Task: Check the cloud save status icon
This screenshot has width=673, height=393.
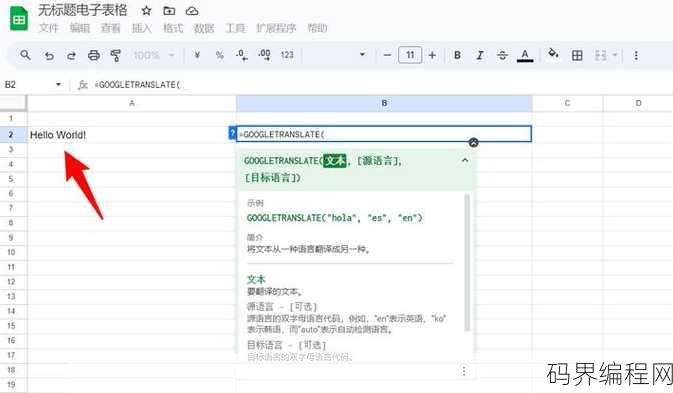Action: [192, 11]
